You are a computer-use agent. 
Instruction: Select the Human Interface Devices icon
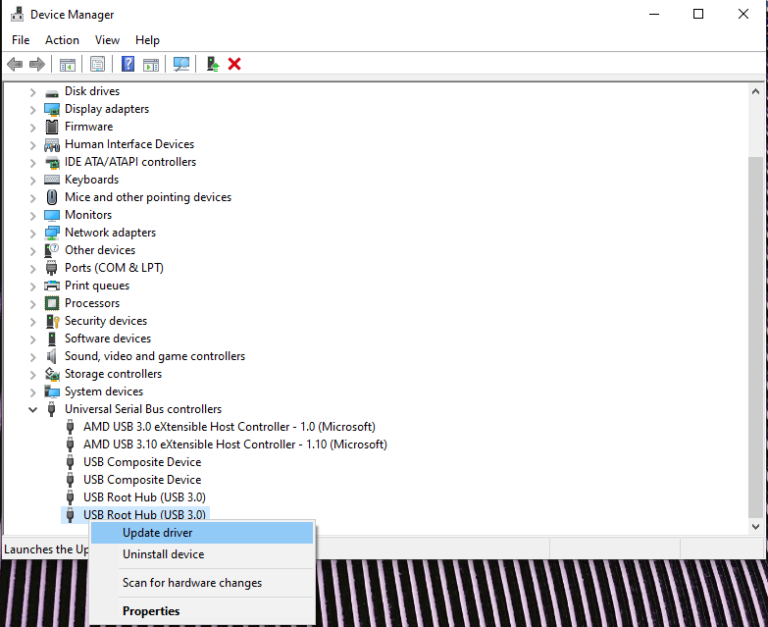pos(52,145)
